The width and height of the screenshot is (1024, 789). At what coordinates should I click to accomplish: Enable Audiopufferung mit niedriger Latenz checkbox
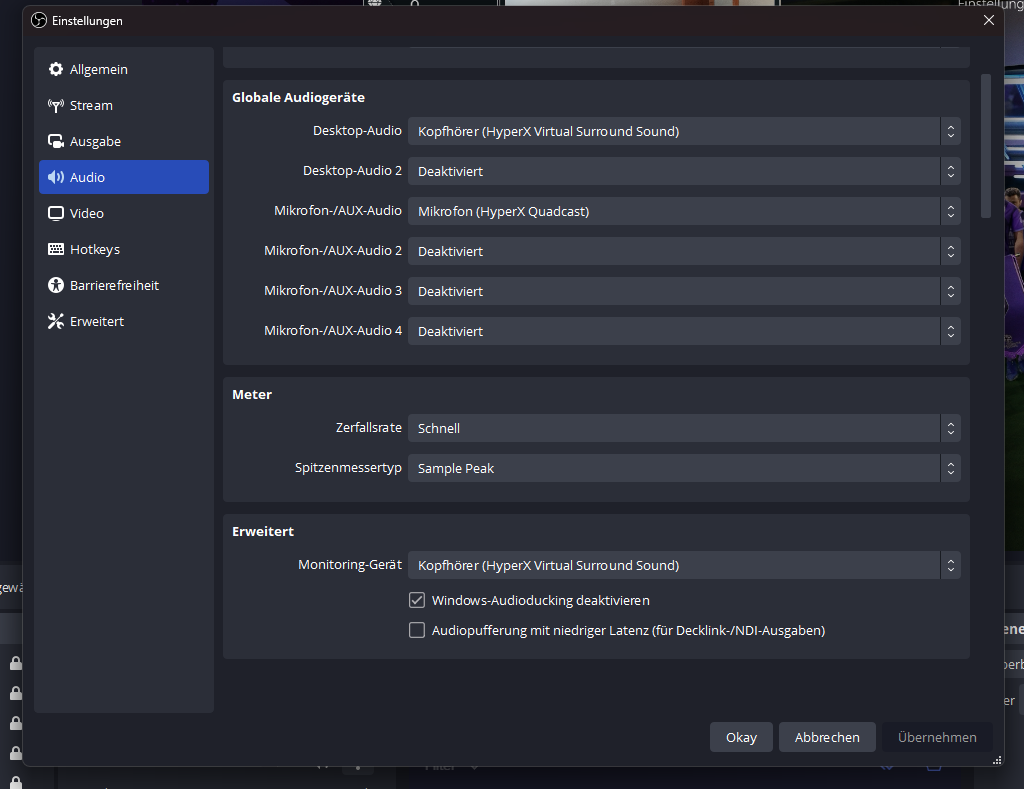[417, 631]
